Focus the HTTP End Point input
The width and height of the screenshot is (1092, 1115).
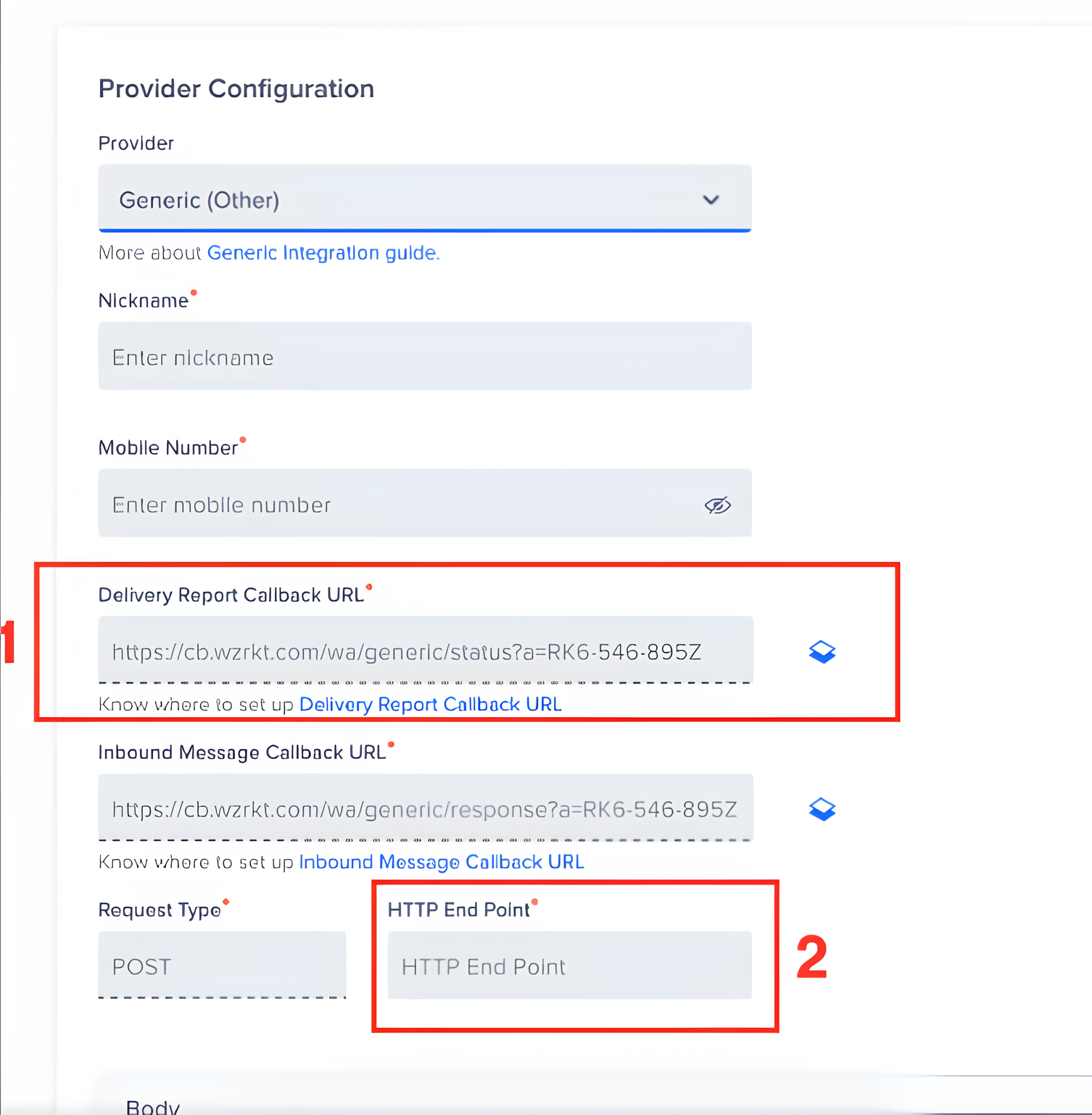pyautogui.click(x=569, y=966)
